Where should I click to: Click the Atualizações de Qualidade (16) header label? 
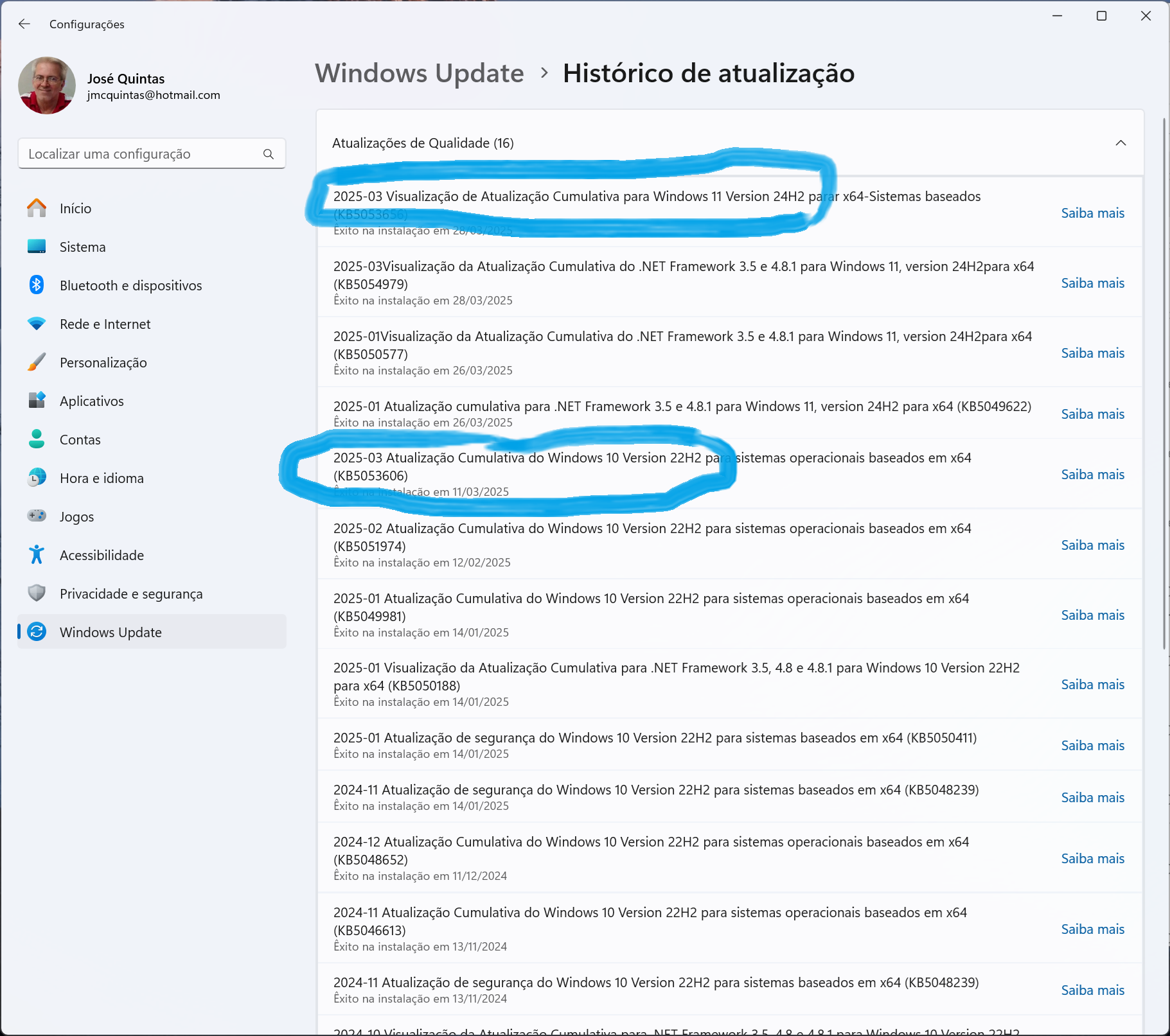(423, 143)
